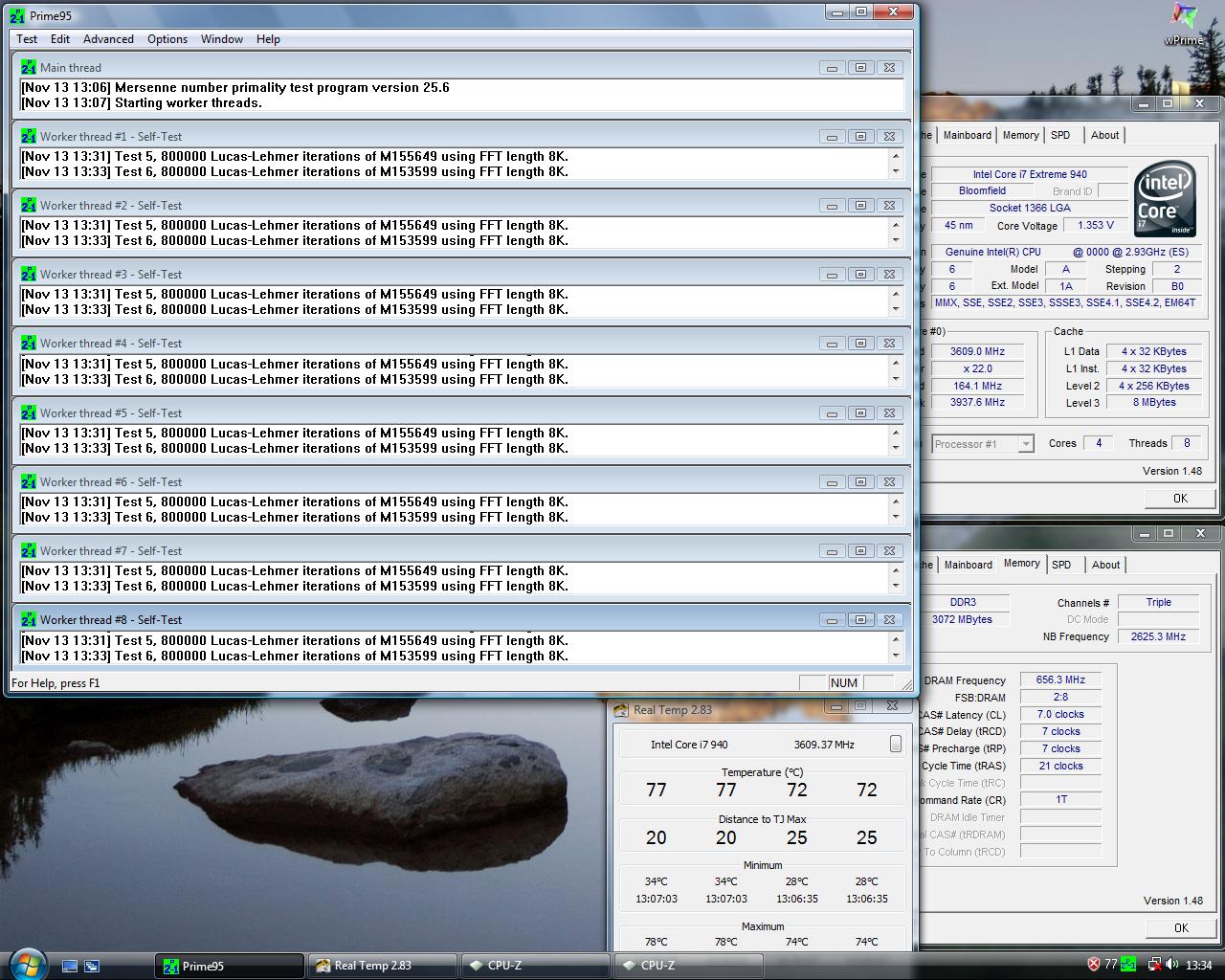Switch to SPD tab in upper CPU-Z window
This screenshot has width=1225, height=980.
coord(1060,135)
